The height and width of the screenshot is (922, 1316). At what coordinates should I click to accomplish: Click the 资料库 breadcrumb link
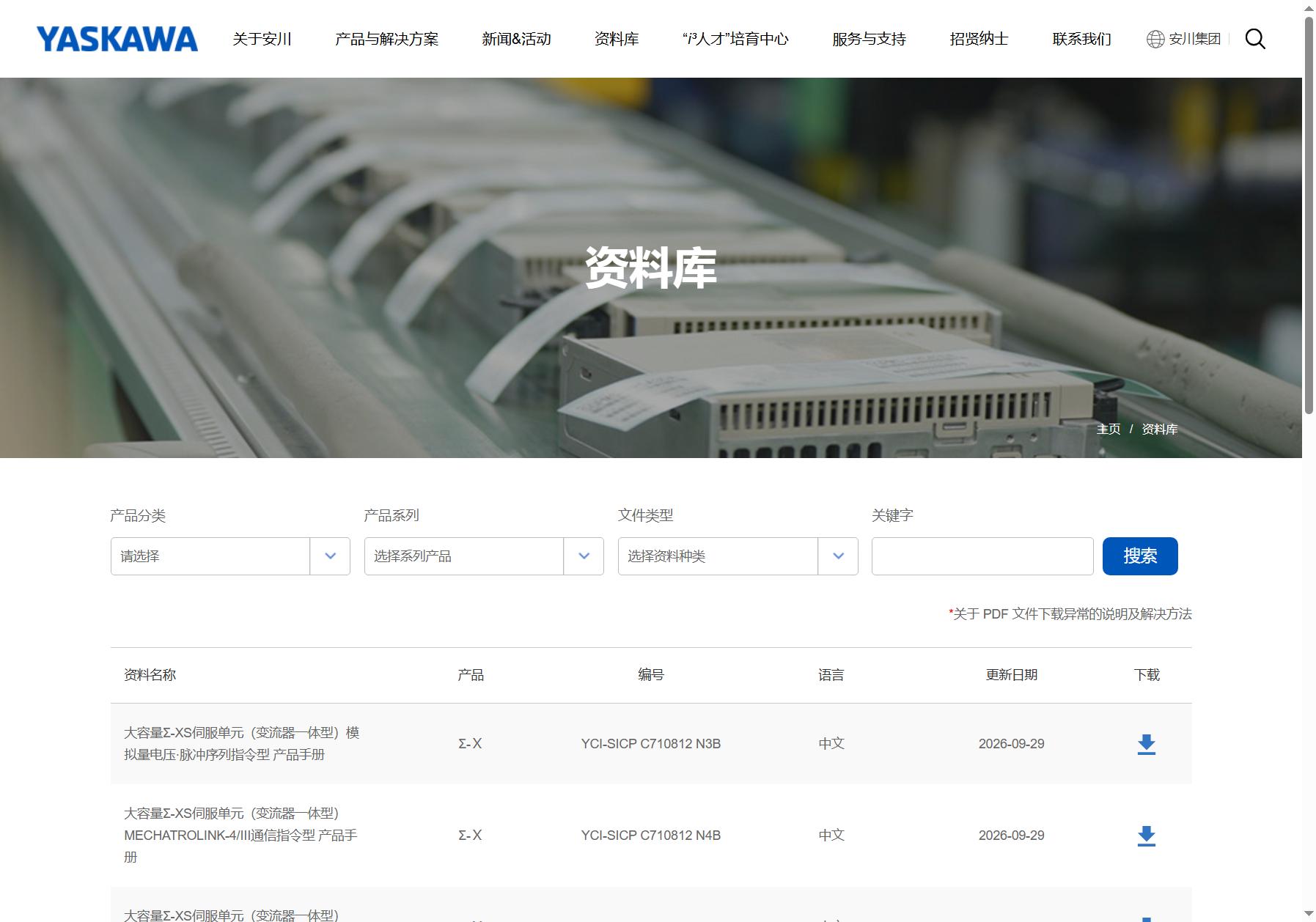coord(1159,429)
